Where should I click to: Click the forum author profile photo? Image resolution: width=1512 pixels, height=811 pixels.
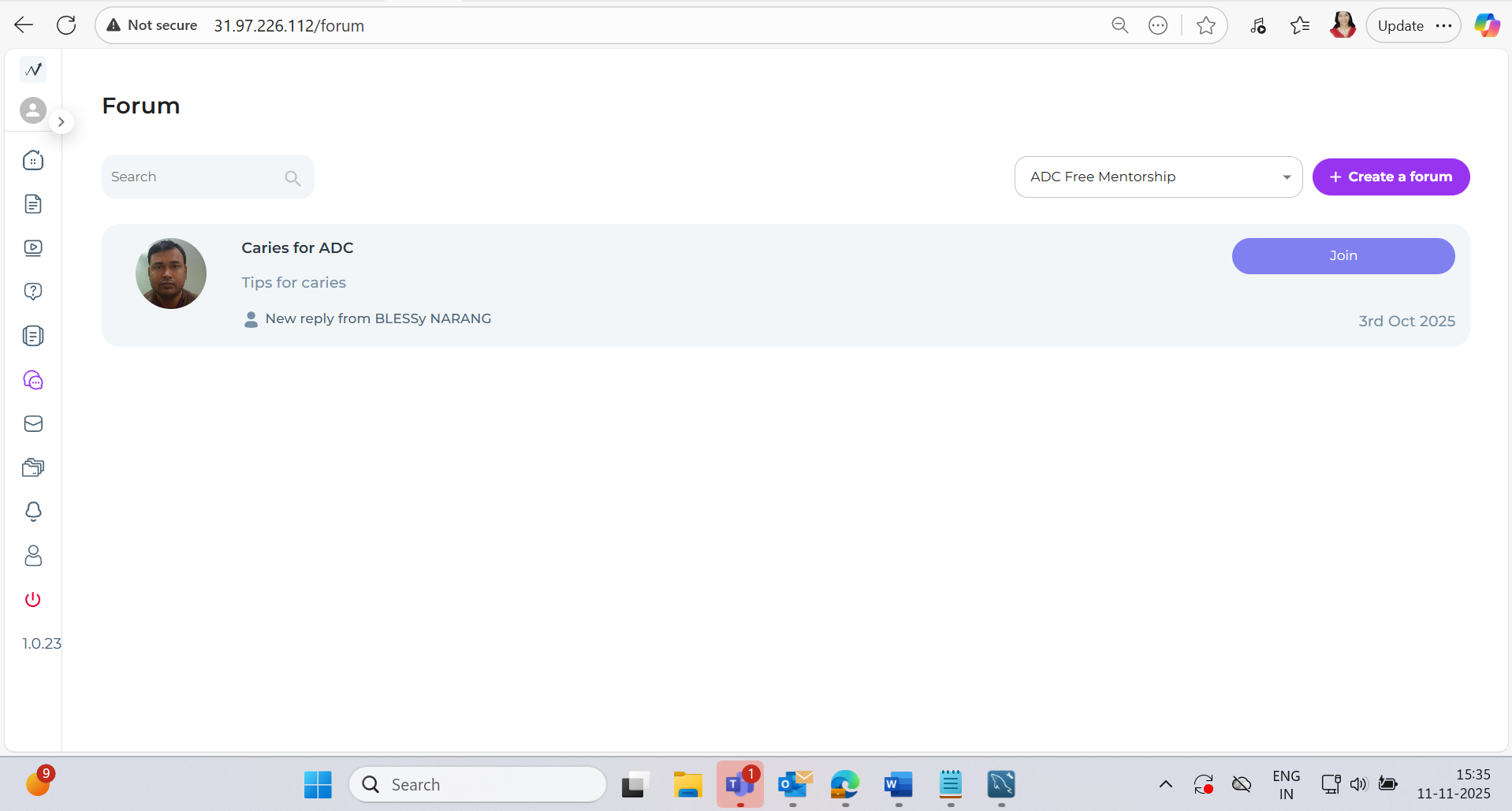click(x=171, y=273)
